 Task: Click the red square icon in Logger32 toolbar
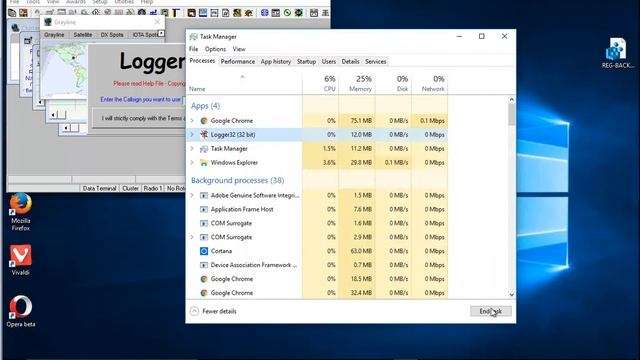23,13
